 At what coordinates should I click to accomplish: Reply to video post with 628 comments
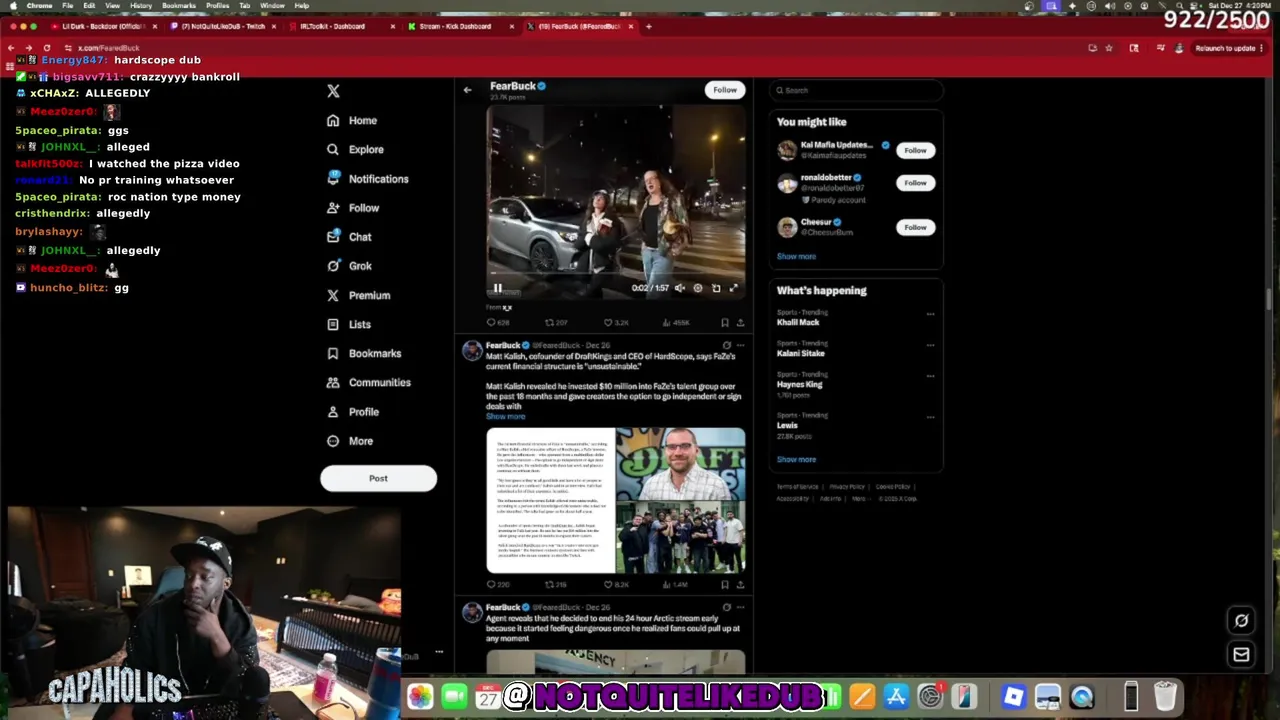pos(498,323)
